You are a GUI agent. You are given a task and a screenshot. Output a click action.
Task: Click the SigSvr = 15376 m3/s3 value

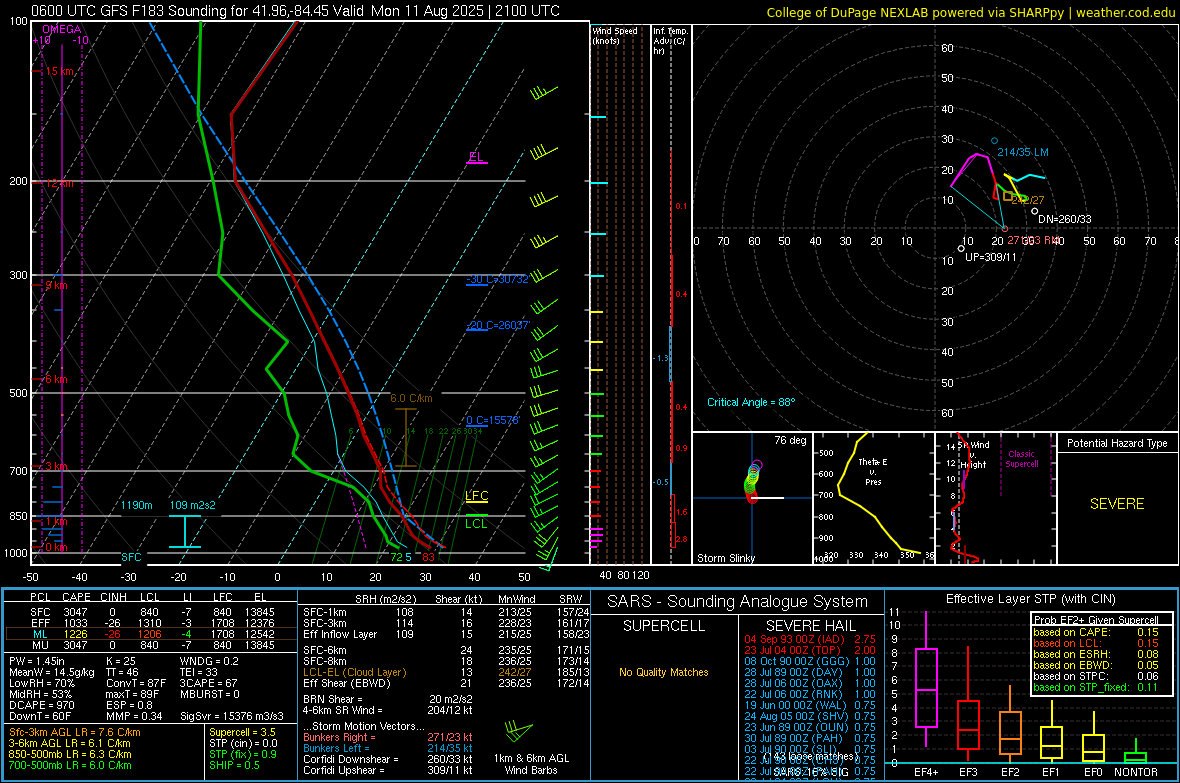[x=232, y=716]
